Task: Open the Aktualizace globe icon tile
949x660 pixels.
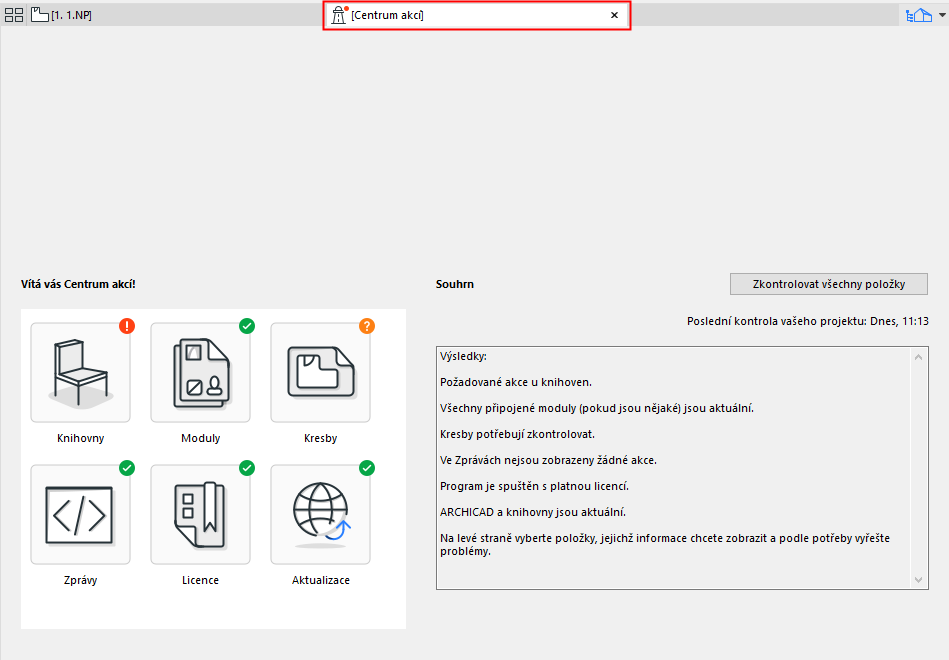Action: (320, 515)
